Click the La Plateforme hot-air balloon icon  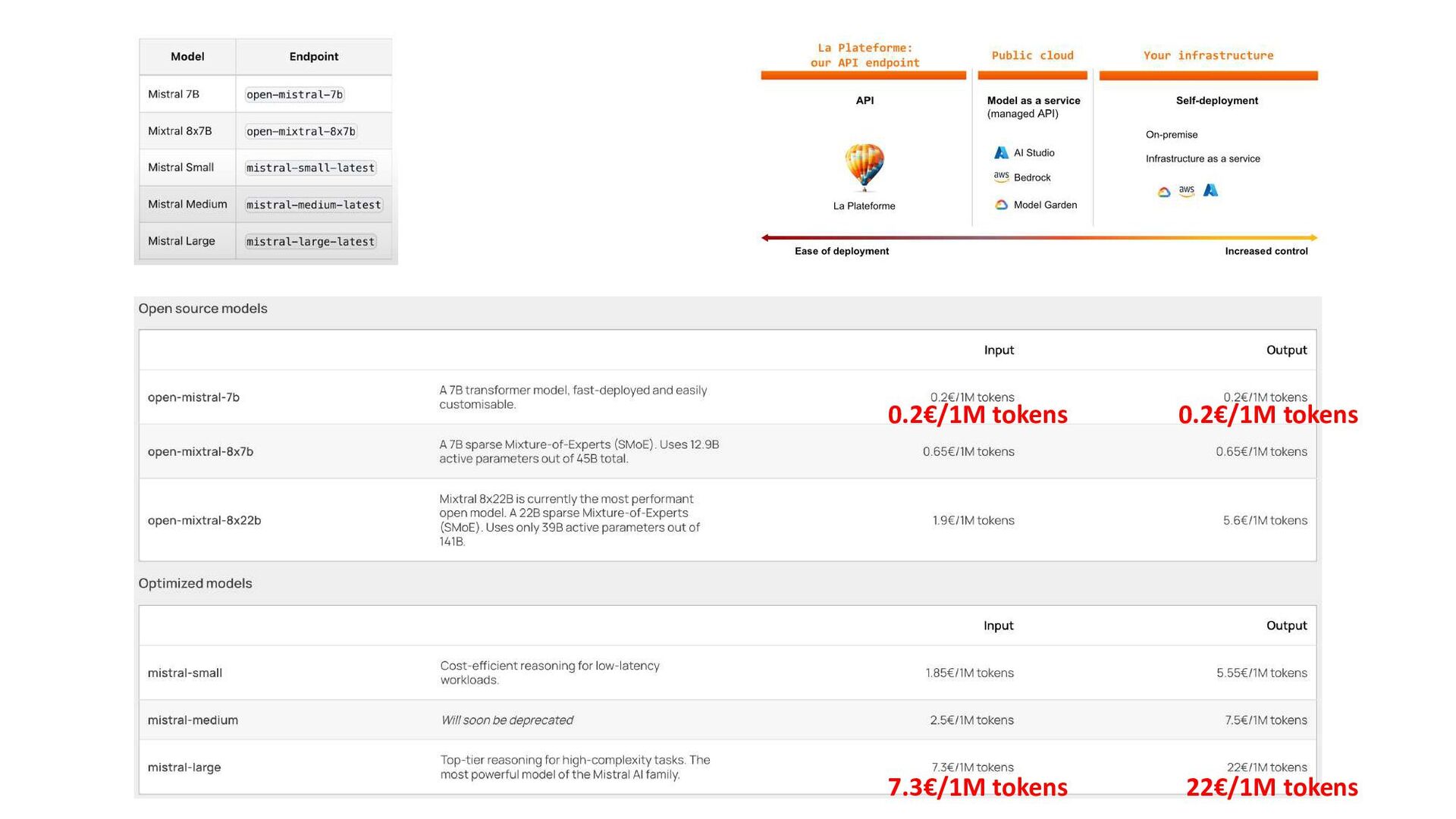coord(864,167)
